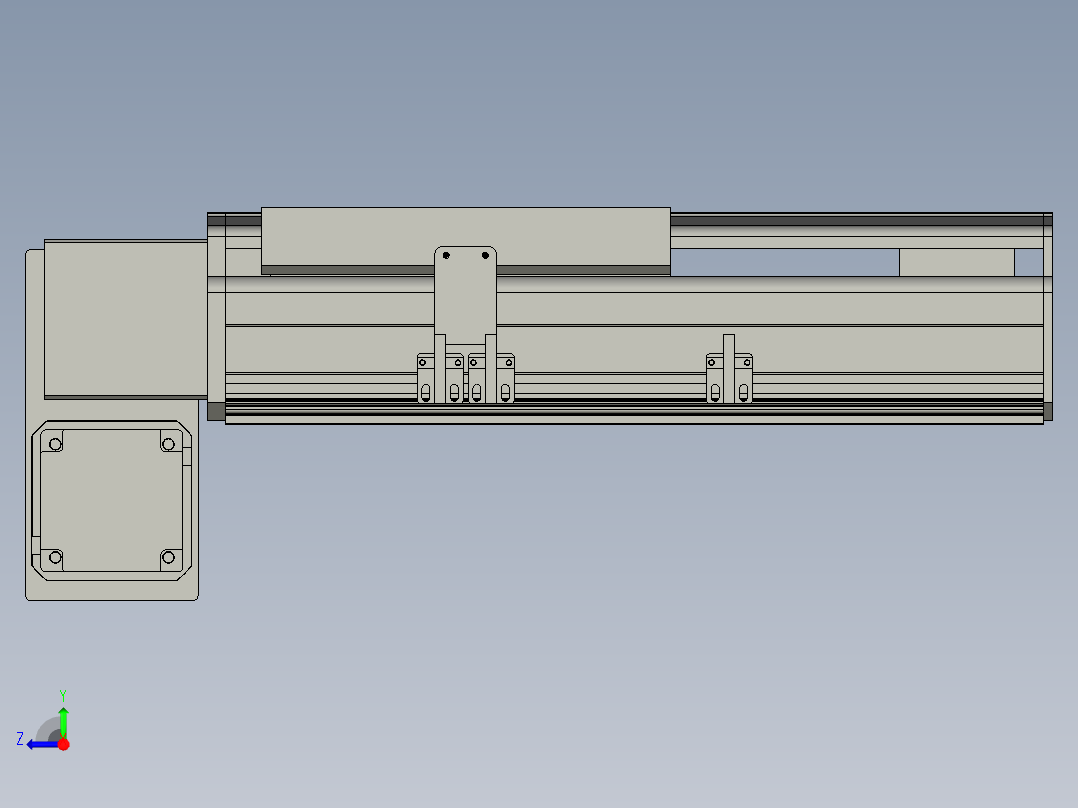Select the motor's top-left bolt hole
Viewport: 1078px width, 808px height.
(x=55, y=444)
